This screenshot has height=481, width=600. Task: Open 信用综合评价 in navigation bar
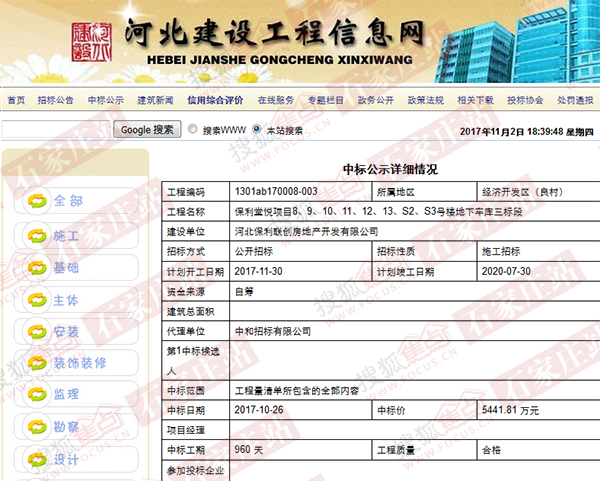tap(215, 100)
